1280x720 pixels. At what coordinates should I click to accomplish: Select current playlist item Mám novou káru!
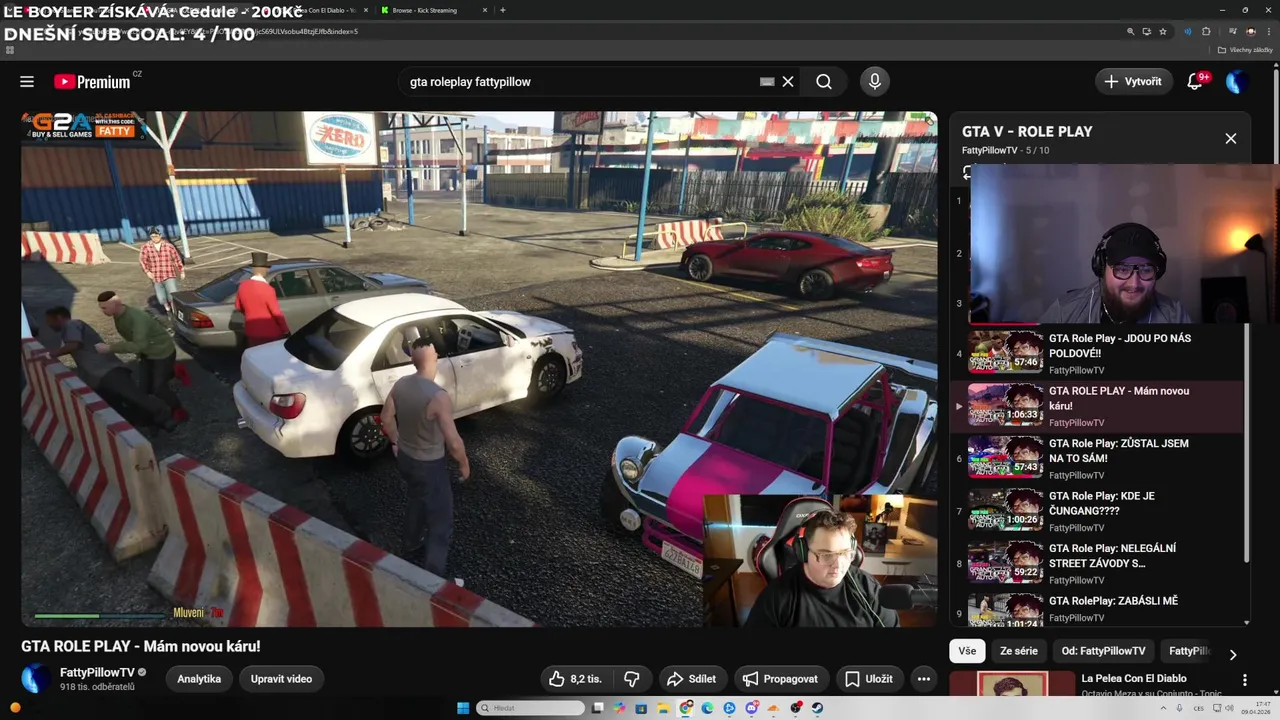point(1096,406)
